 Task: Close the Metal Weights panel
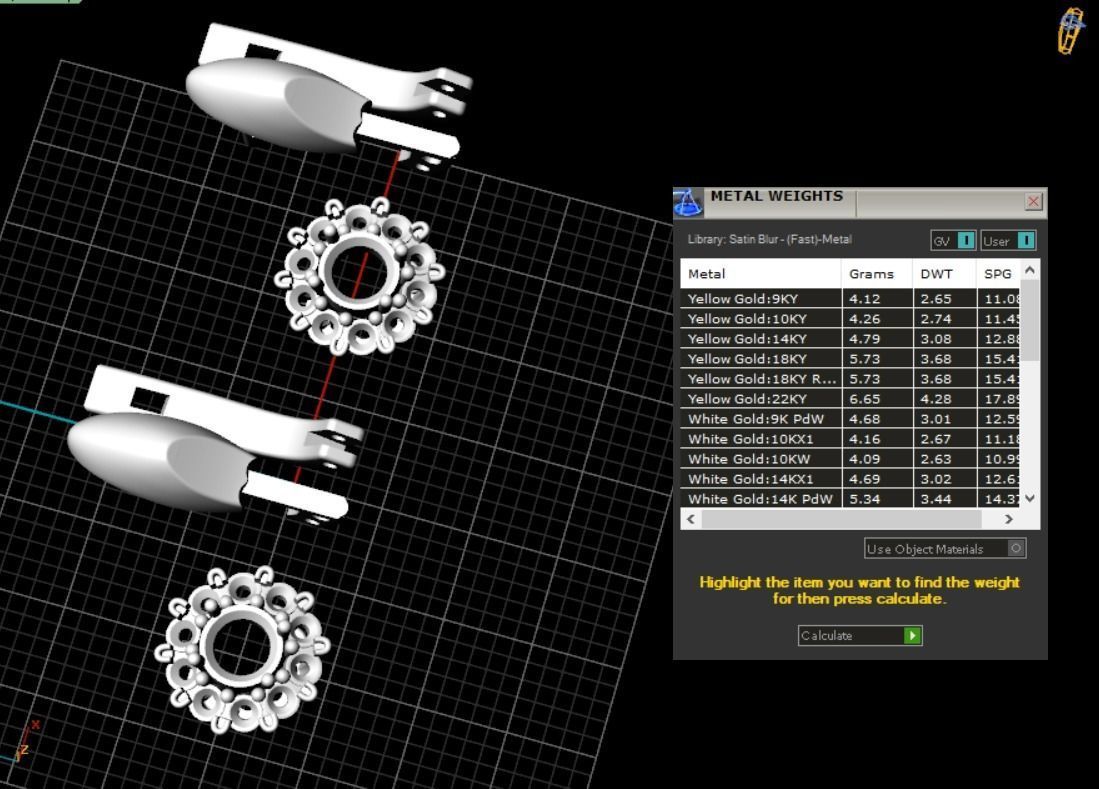(1033, 202)
